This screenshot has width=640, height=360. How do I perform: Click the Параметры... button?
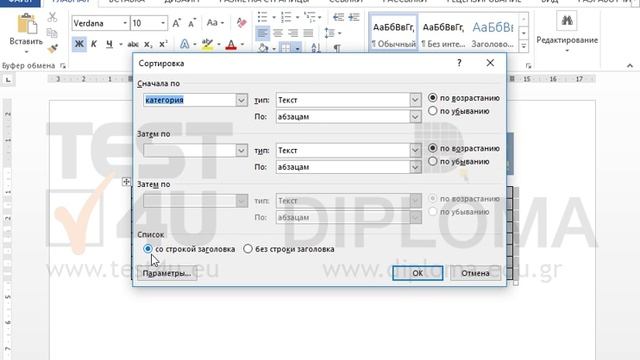click(167, 273)
